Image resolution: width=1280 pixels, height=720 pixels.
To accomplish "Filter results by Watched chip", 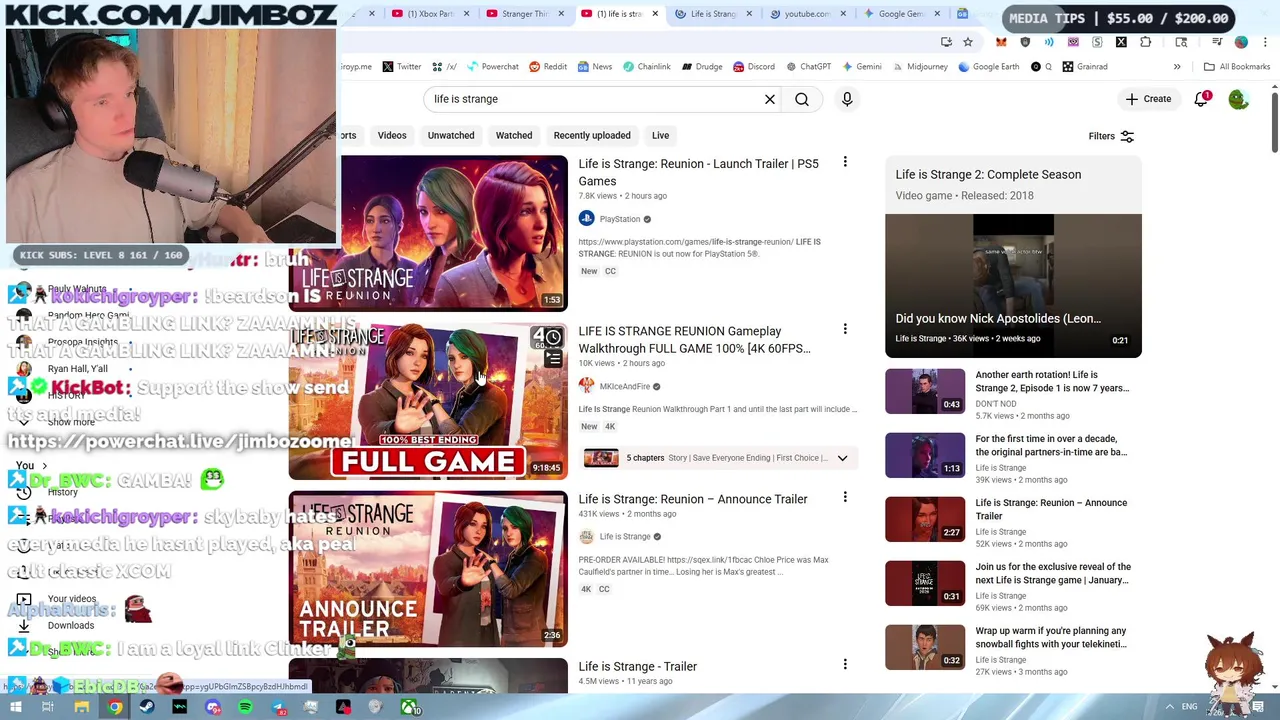I will tap(514, 135).
